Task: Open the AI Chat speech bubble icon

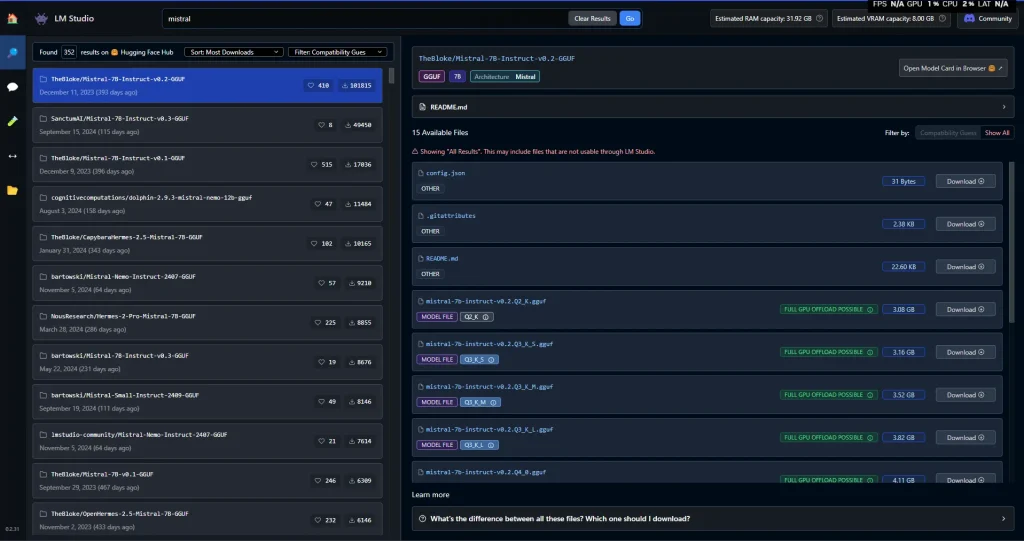Action: point(12,87)
